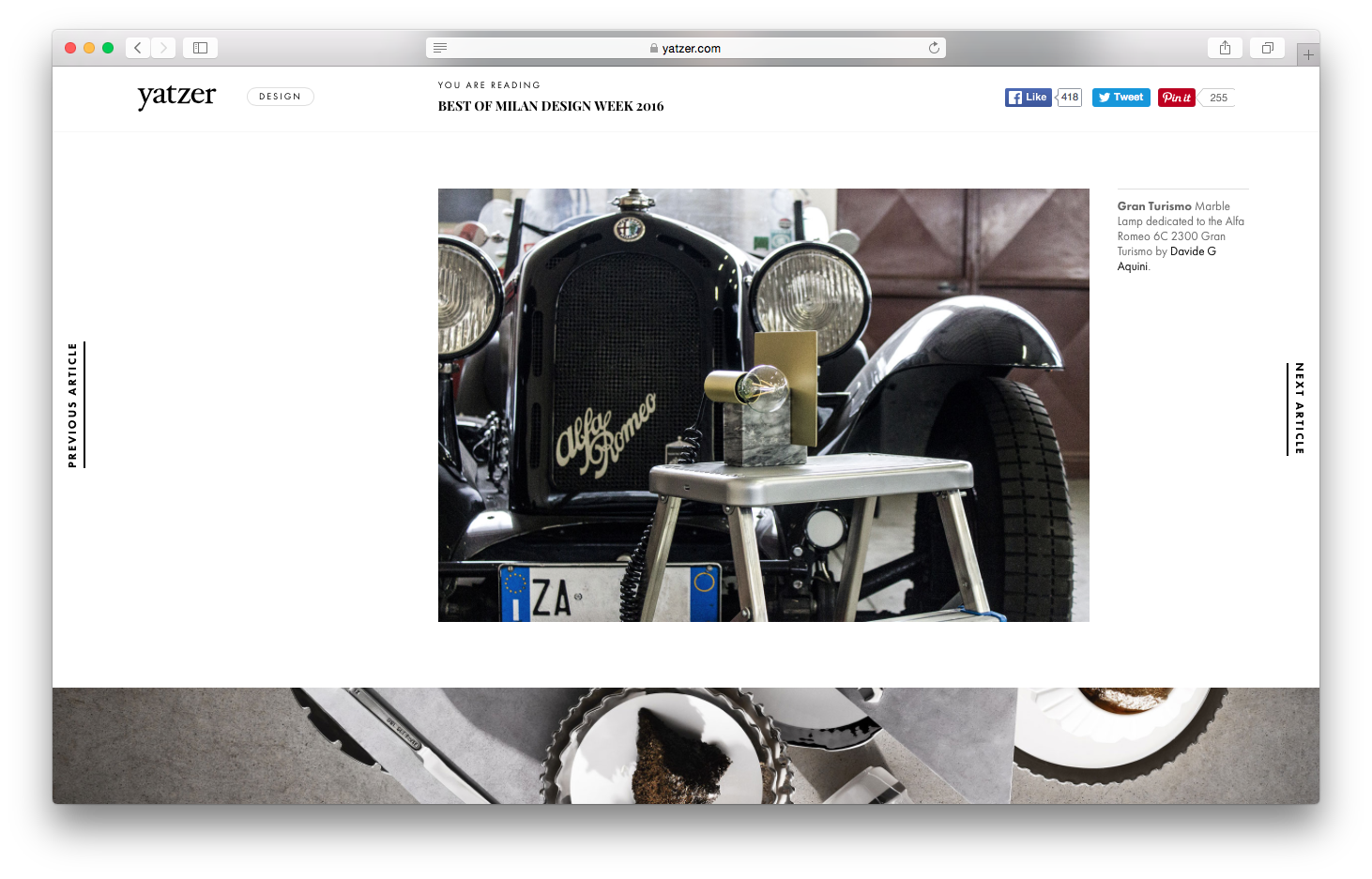Click the Alfa Romeo lamp photo
Screen dimensions: 1372x879
point(764,405)
